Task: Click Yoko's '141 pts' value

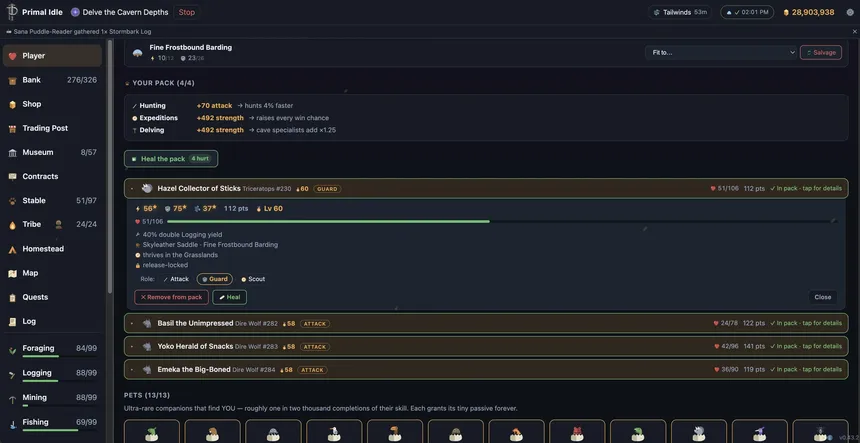Action: coord(754,347)
